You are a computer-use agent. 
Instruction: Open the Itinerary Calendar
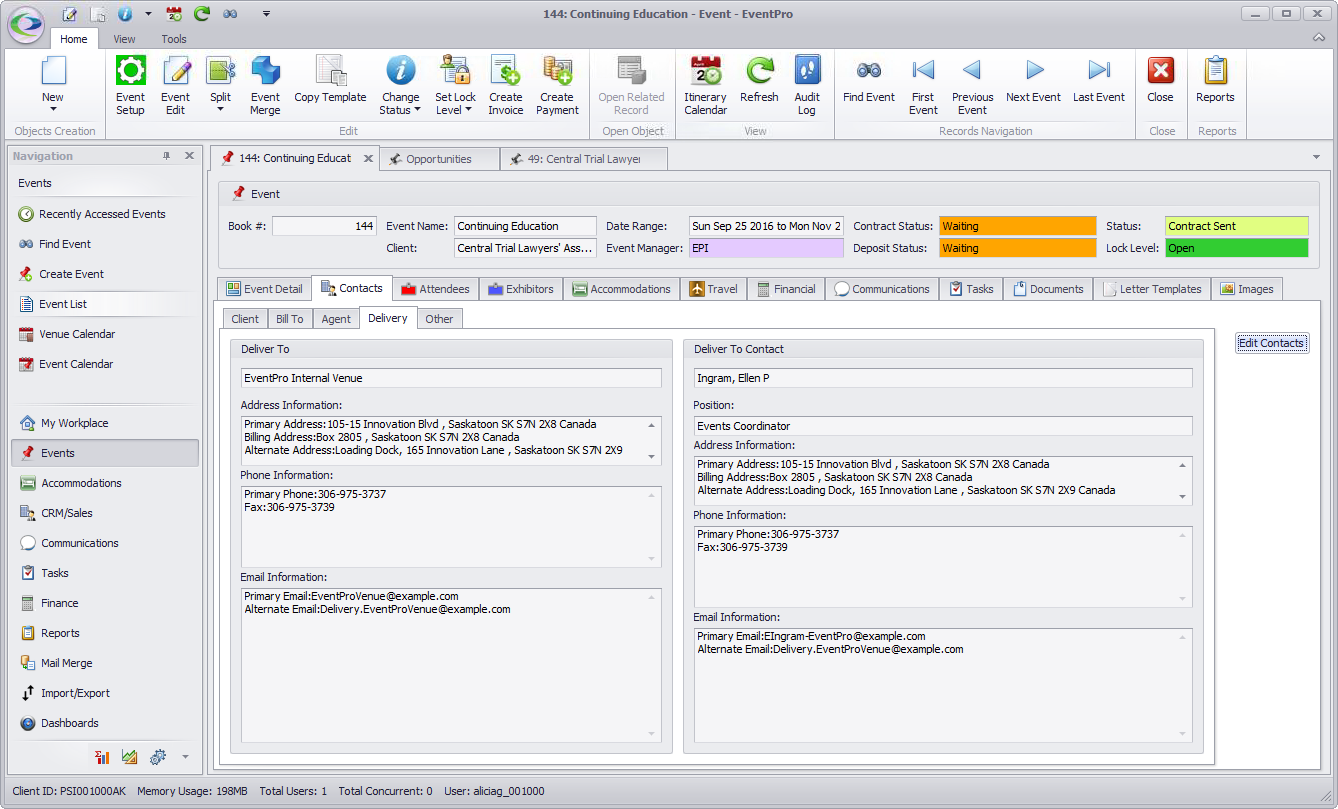point(705,85)
